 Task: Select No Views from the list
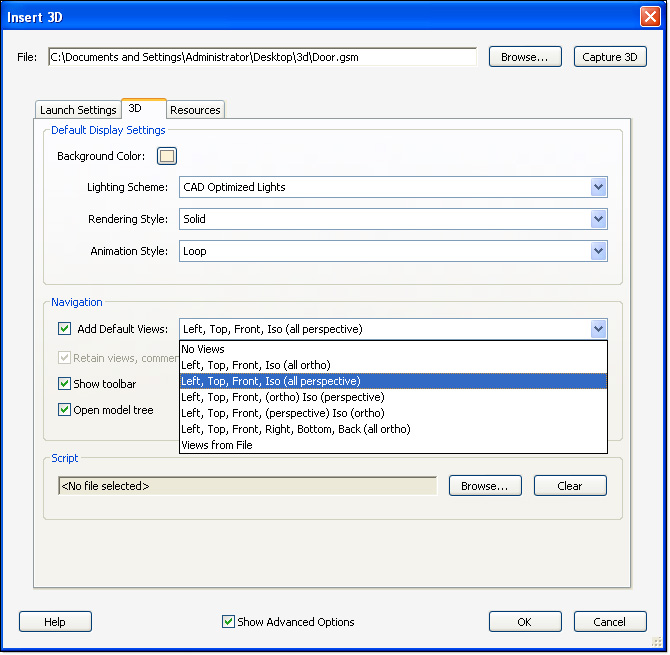[203, 349]
